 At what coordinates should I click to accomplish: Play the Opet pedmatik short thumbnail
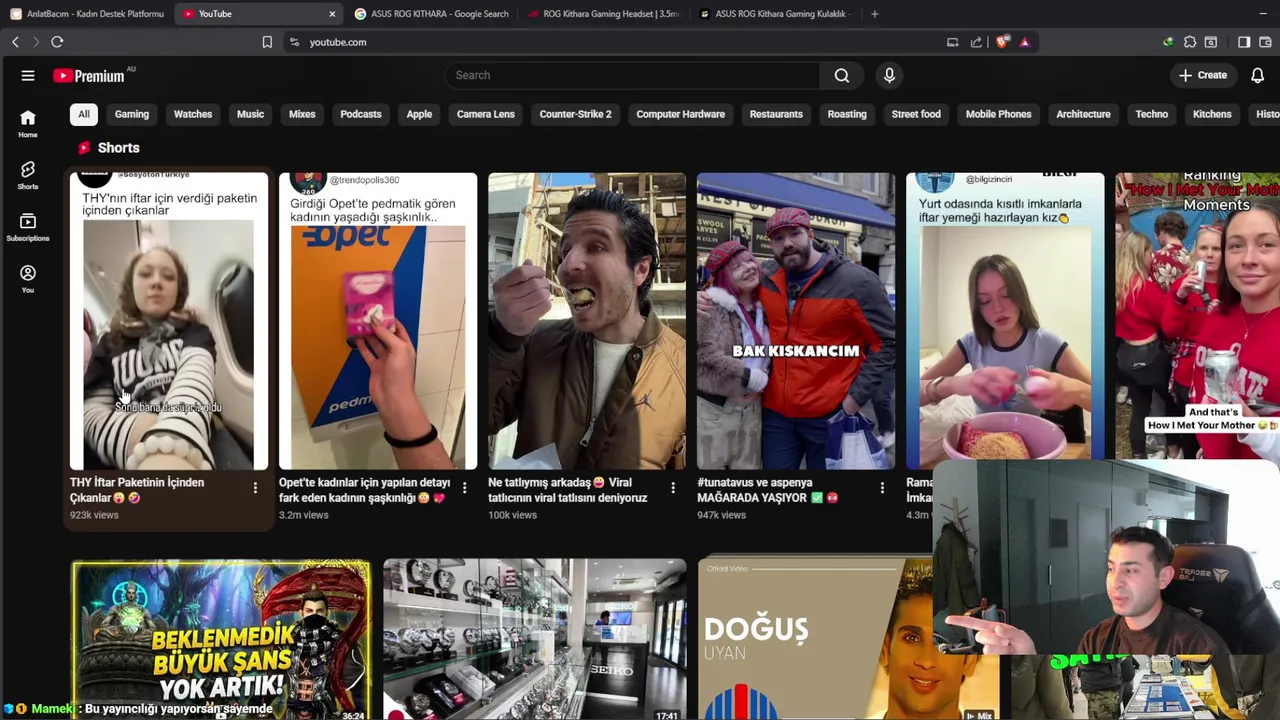(378, 321)
